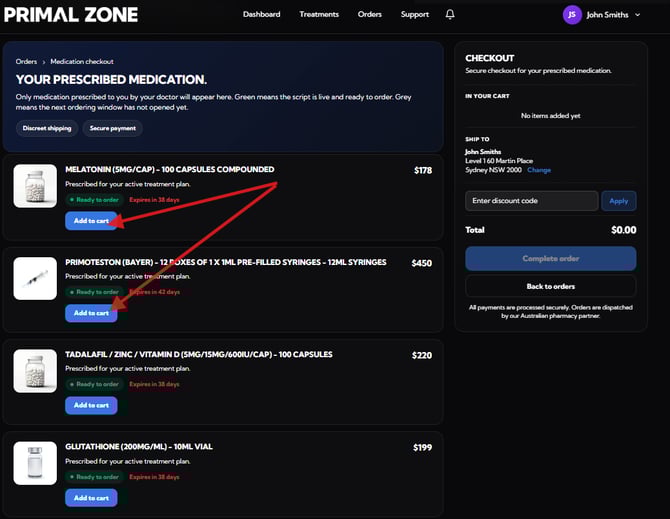
Task: Click Change shipping address link
Action: (539, 170)
